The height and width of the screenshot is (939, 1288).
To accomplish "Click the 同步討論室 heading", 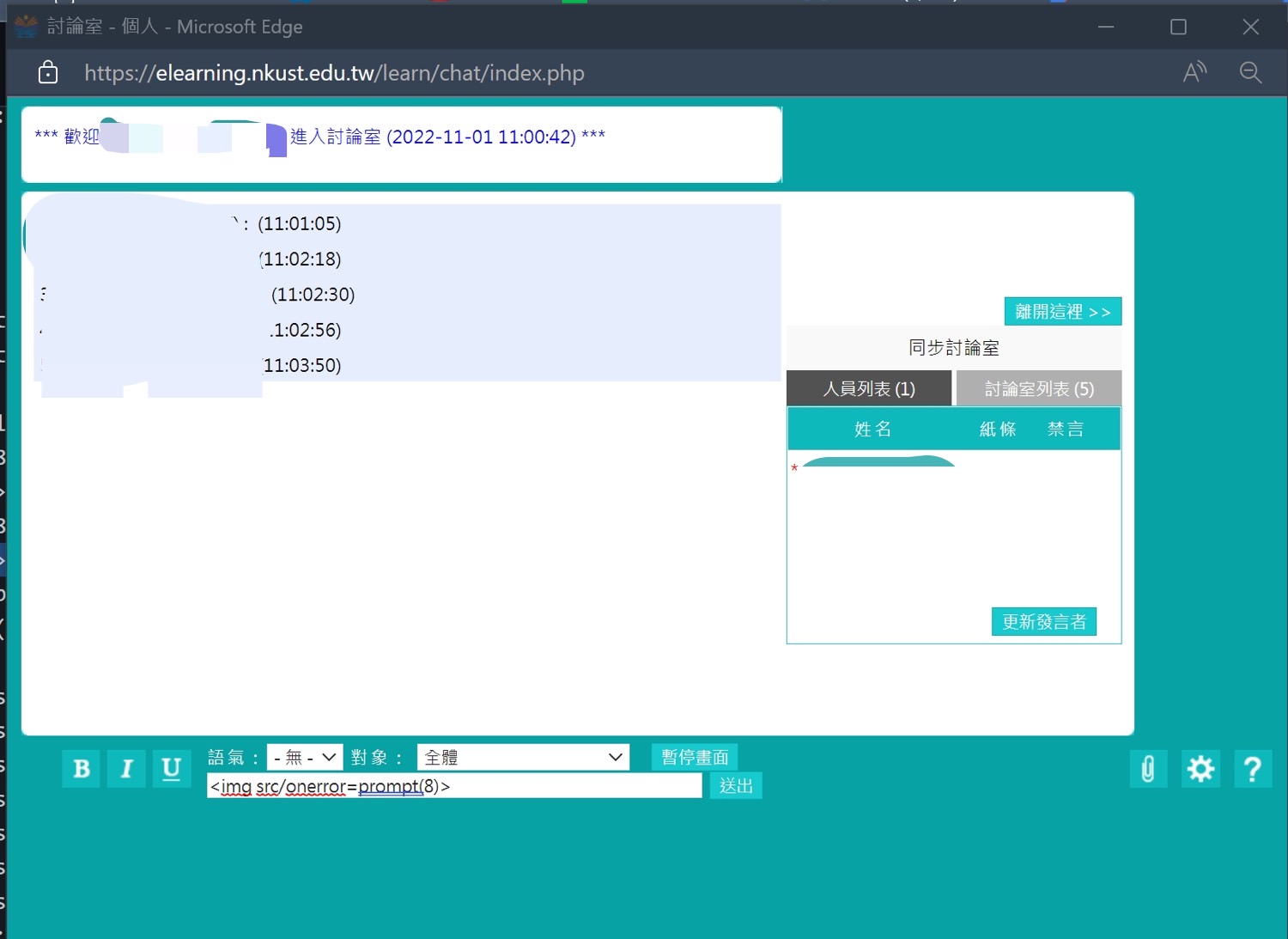I will point(954,347).
